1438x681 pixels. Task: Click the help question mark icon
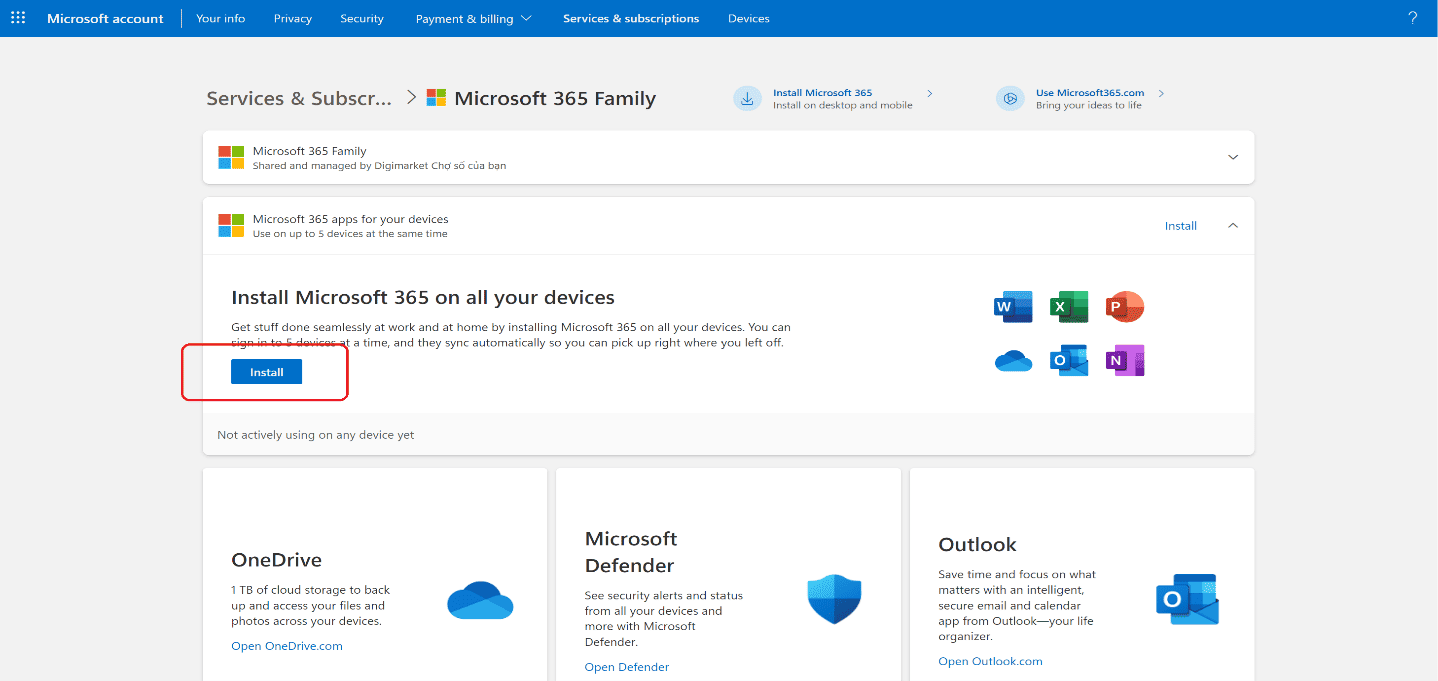click(1412, 18)
